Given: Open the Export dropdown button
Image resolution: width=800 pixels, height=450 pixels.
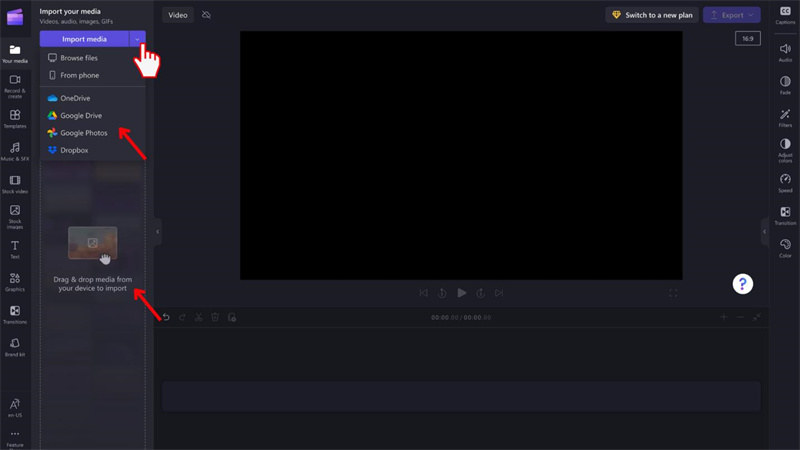Looking at the screenshot, I should tap(732, 15).
